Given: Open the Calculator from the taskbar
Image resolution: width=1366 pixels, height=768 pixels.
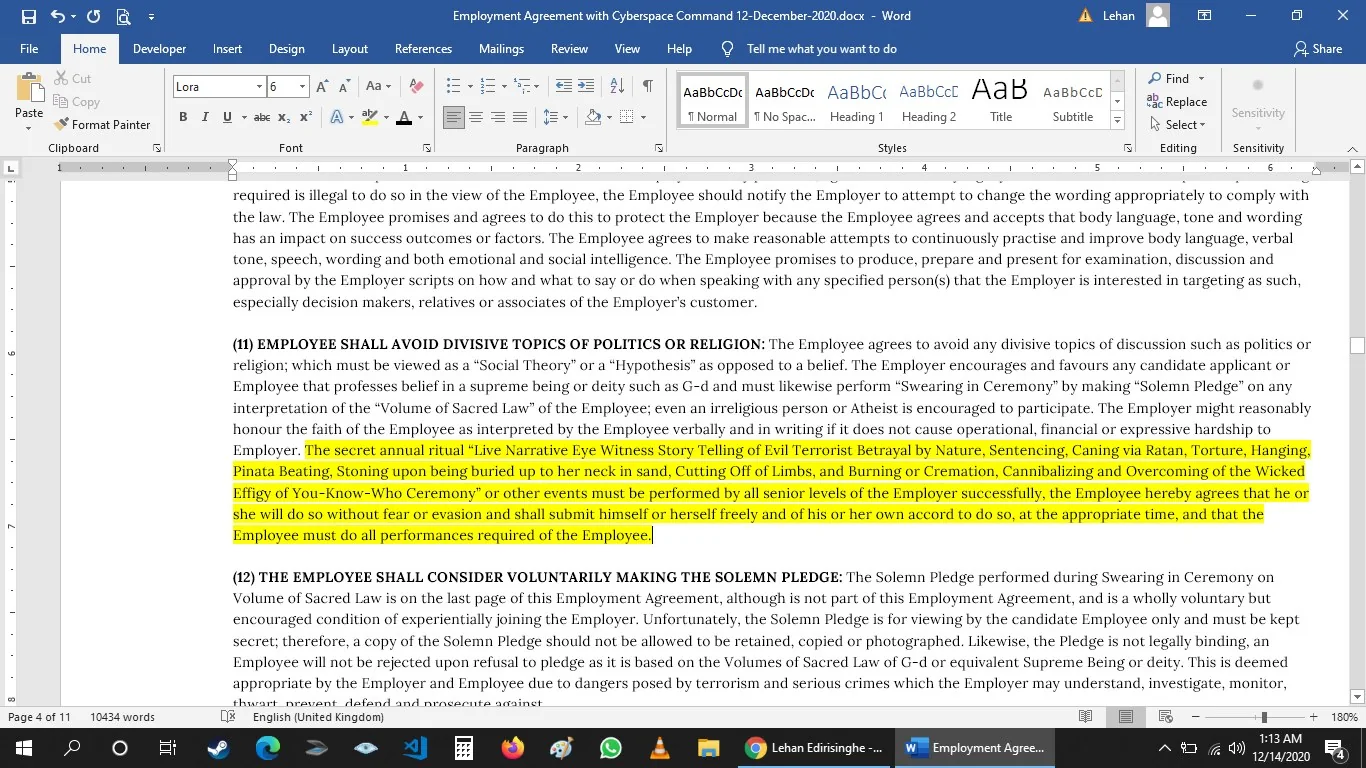Looking at the screenshot, I should (x=463, y=748).
